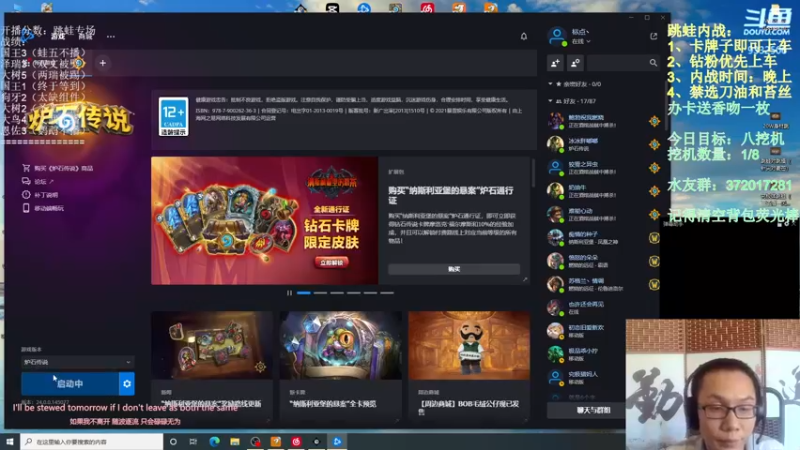Screen dimensions: 800x450
Task: Open the Patch Notes link in the Hearthstone sidebar
Action: [x=40, y=194]
